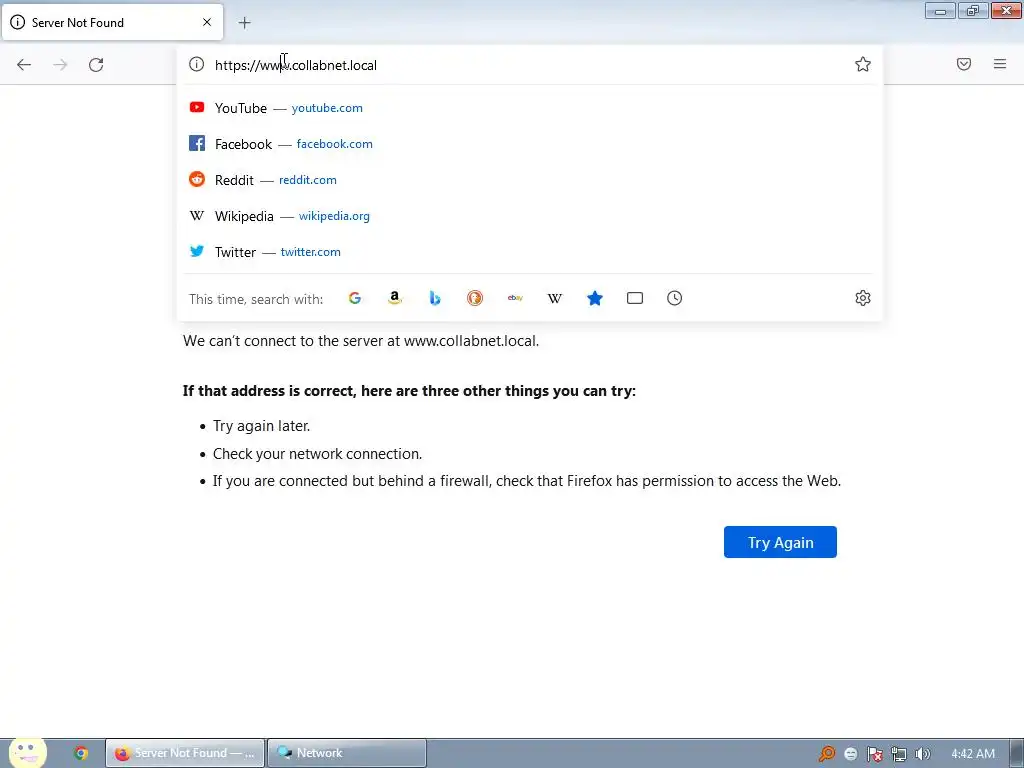Search bookmarks with the star shortcut
1024x768 pixels.
(x=595, y=298)
